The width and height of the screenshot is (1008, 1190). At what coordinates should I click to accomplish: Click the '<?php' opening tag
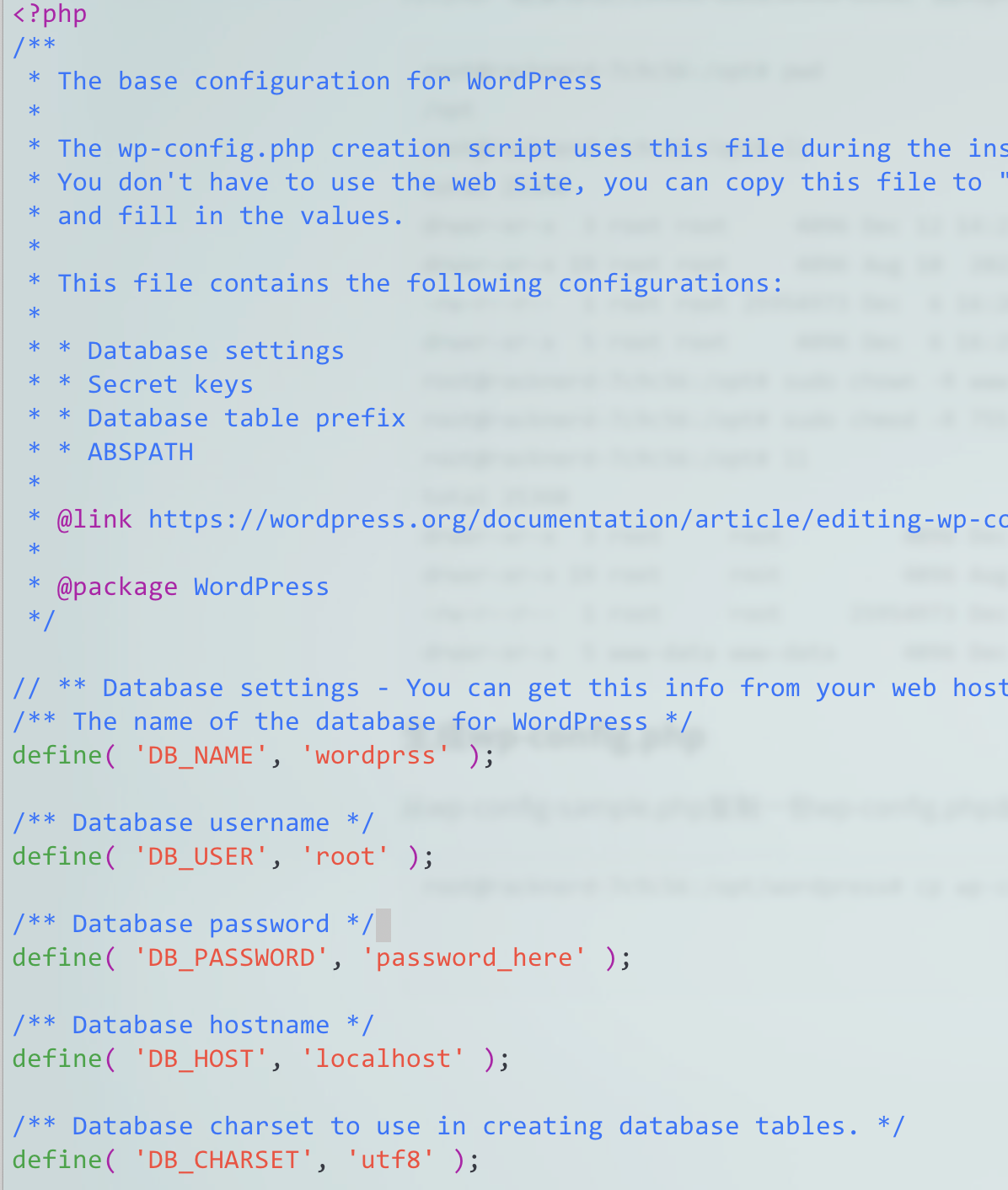point(50,14)
